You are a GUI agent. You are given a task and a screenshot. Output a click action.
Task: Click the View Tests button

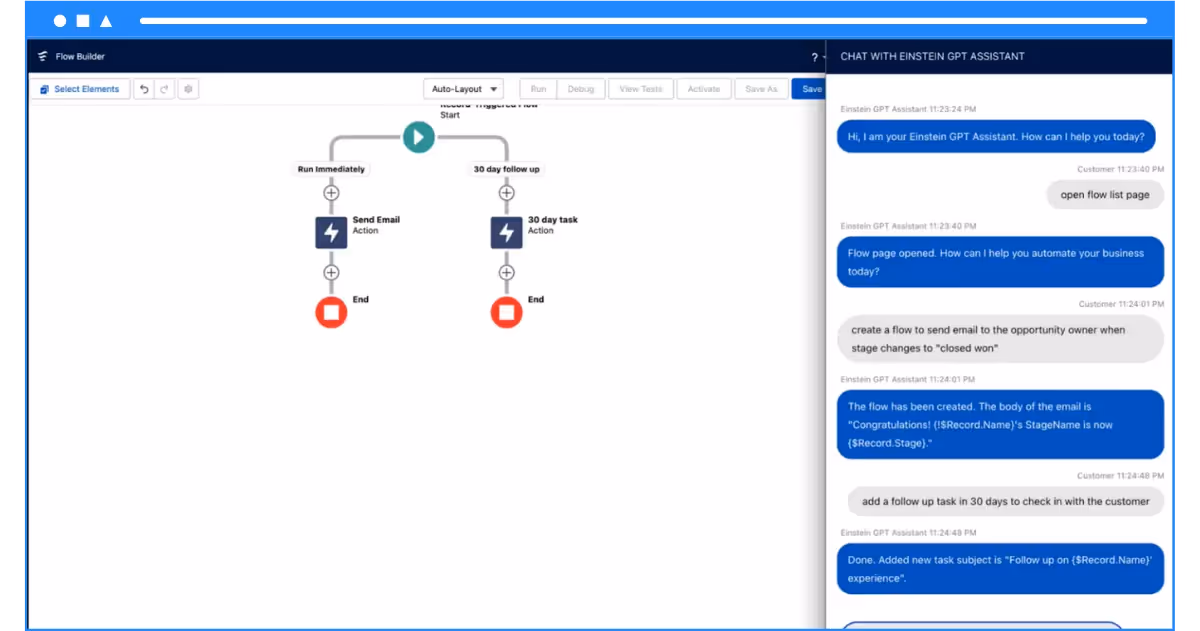pos(641,89)
